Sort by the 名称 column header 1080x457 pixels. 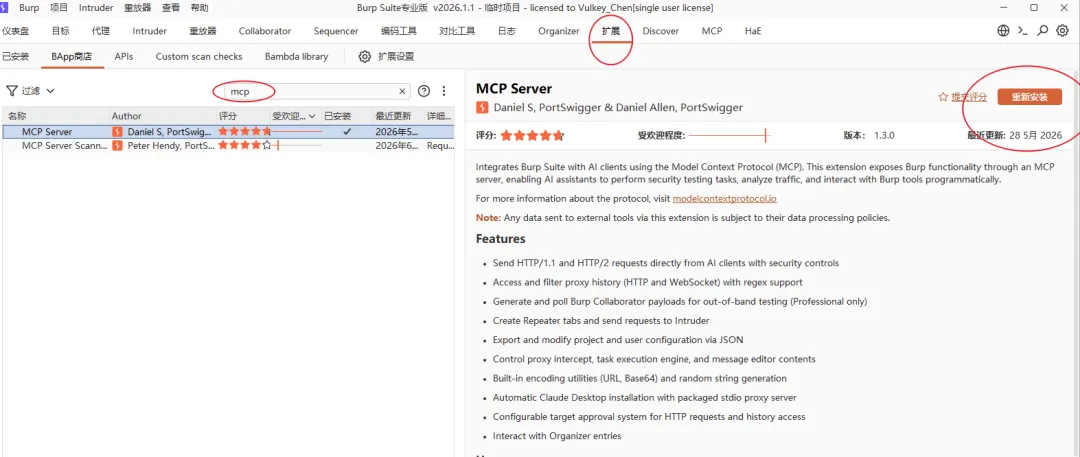click(55, 116)
